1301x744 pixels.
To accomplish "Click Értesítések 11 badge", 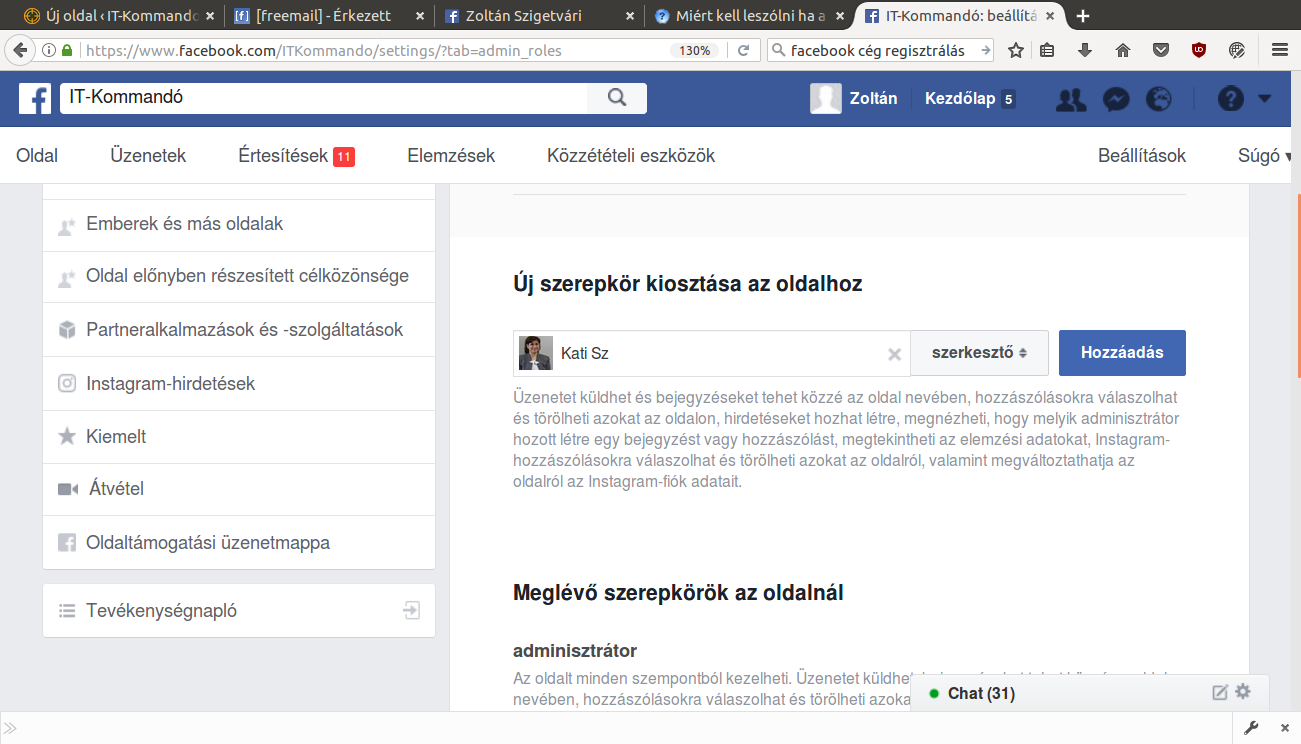I will [344, 156].
